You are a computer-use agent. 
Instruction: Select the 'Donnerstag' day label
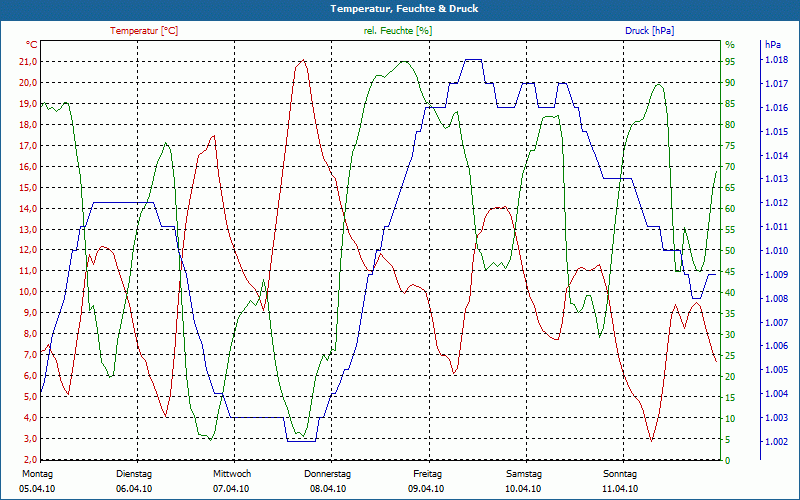pos(328,474)
